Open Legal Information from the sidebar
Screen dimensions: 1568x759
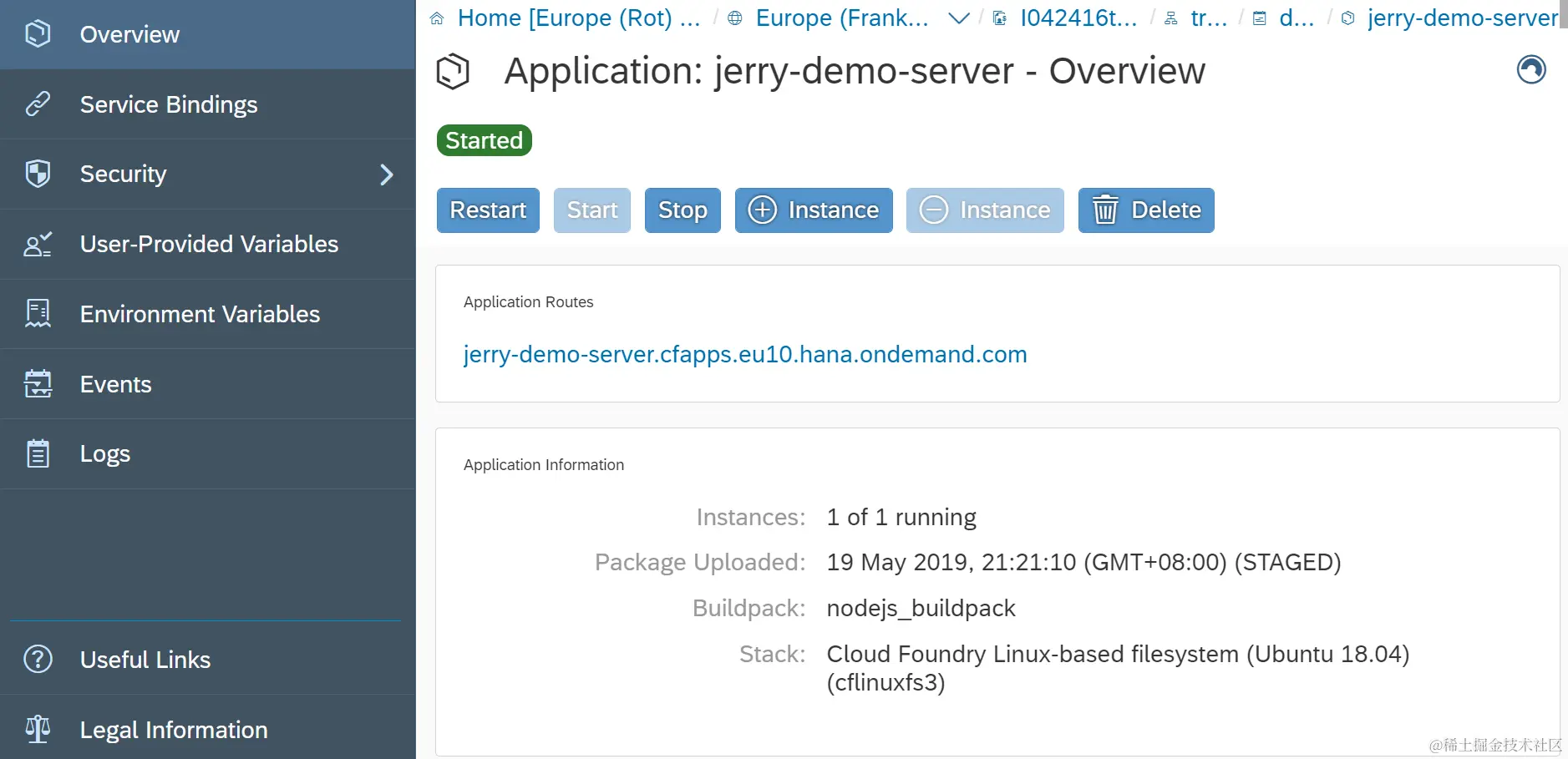173,729
